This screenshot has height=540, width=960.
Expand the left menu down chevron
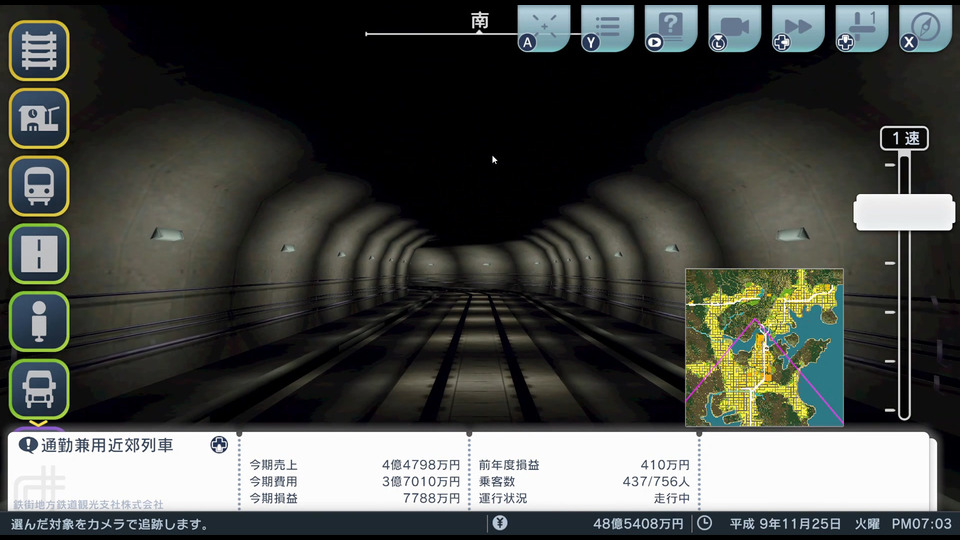point(39,423)
